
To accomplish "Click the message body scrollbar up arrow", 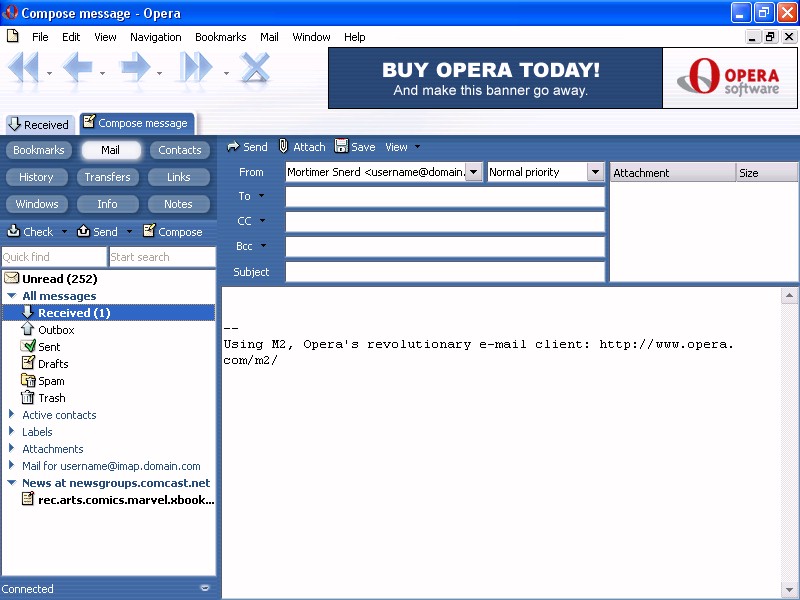I will click(789, 295).
